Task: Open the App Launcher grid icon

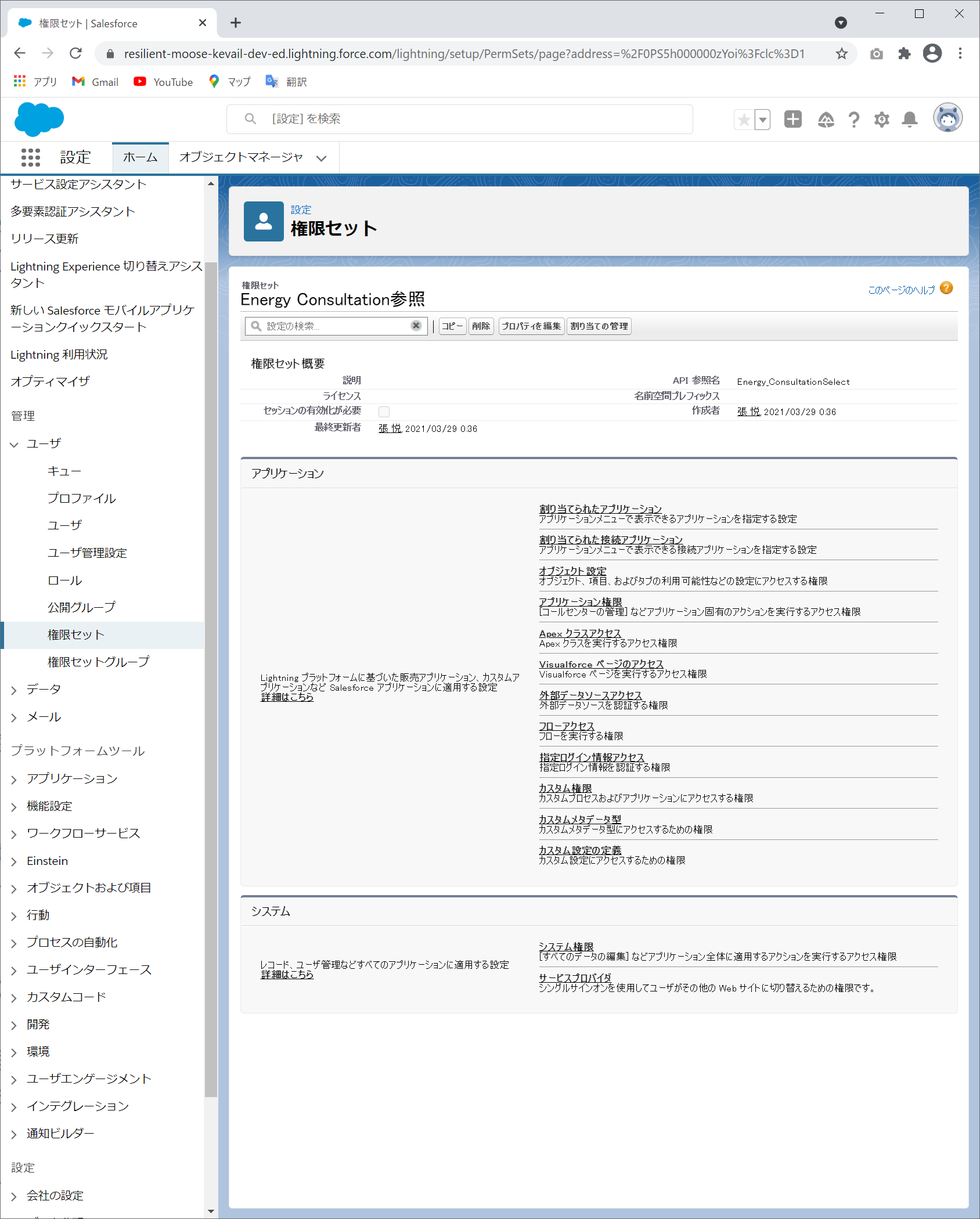Action: coord(31,157)
